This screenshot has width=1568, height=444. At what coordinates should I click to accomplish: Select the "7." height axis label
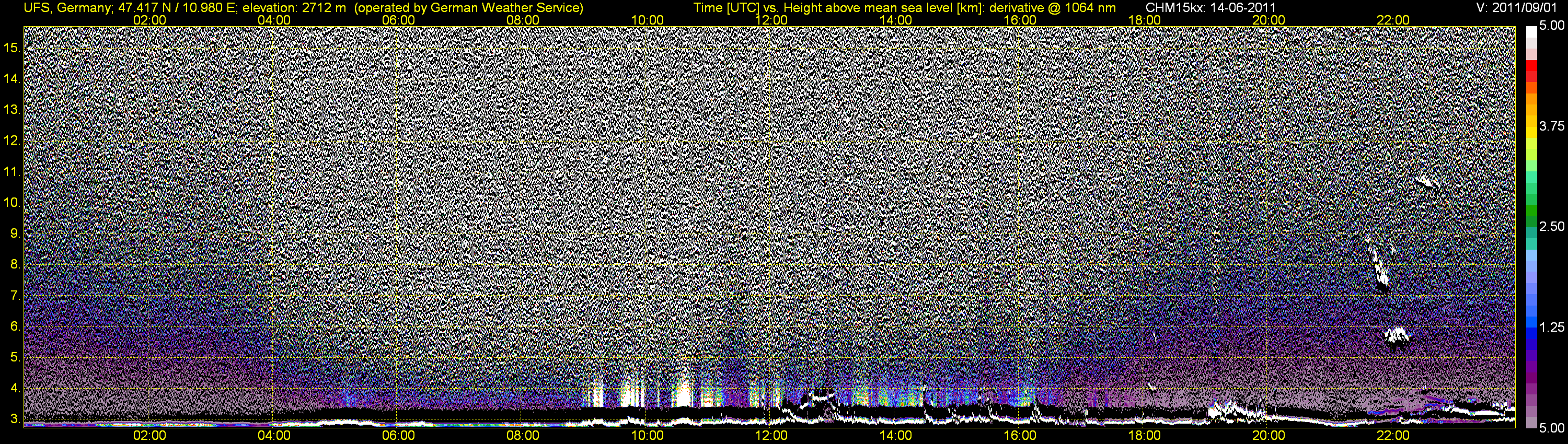click(x=15, y=296)
